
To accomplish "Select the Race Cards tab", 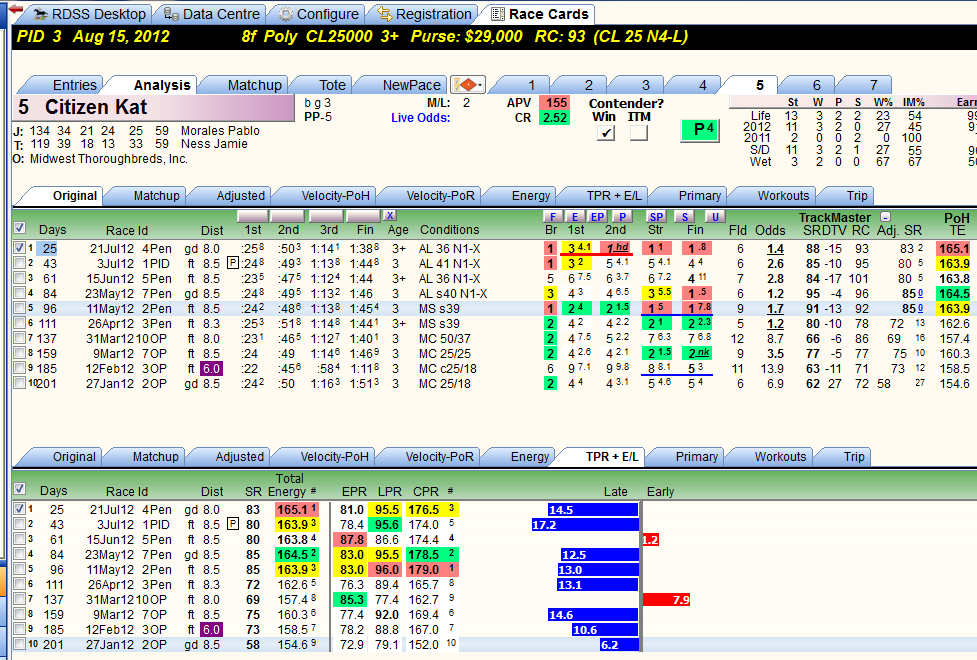I will [539, 14].
